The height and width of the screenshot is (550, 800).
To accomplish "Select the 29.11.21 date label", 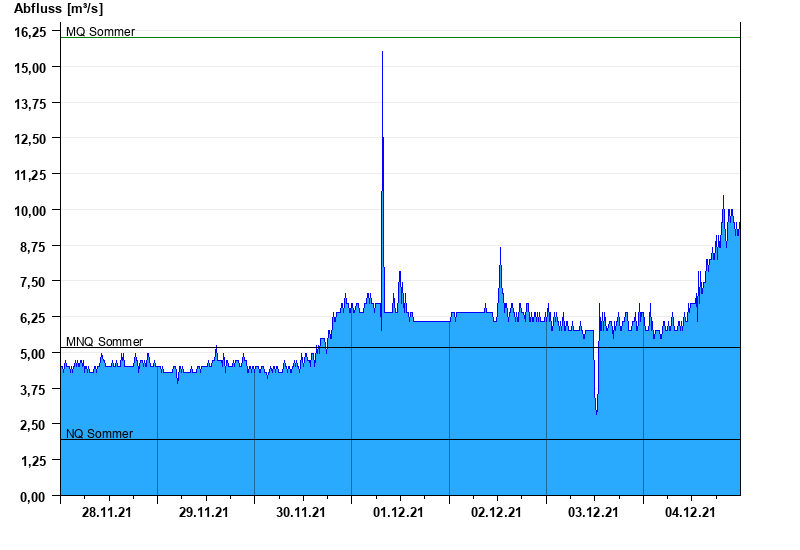I will tap(204, 512).
